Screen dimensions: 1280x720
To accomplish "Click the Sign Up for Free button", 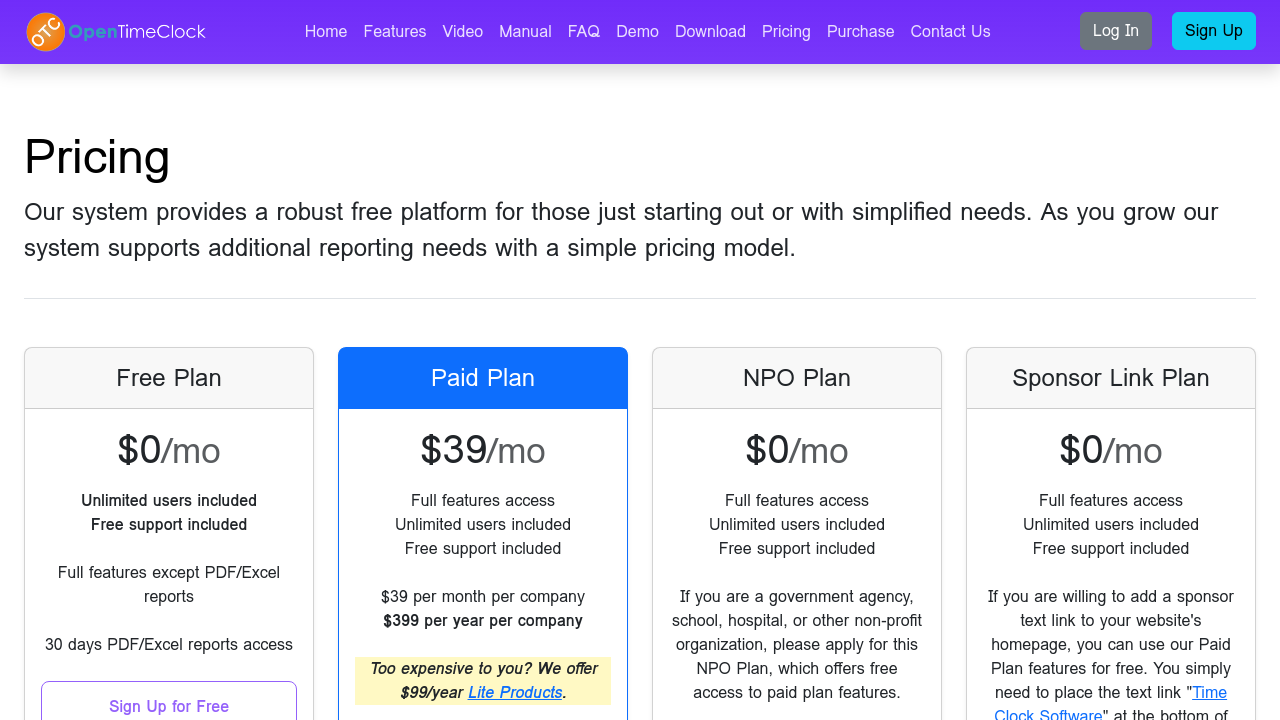I will click(169, 705).
